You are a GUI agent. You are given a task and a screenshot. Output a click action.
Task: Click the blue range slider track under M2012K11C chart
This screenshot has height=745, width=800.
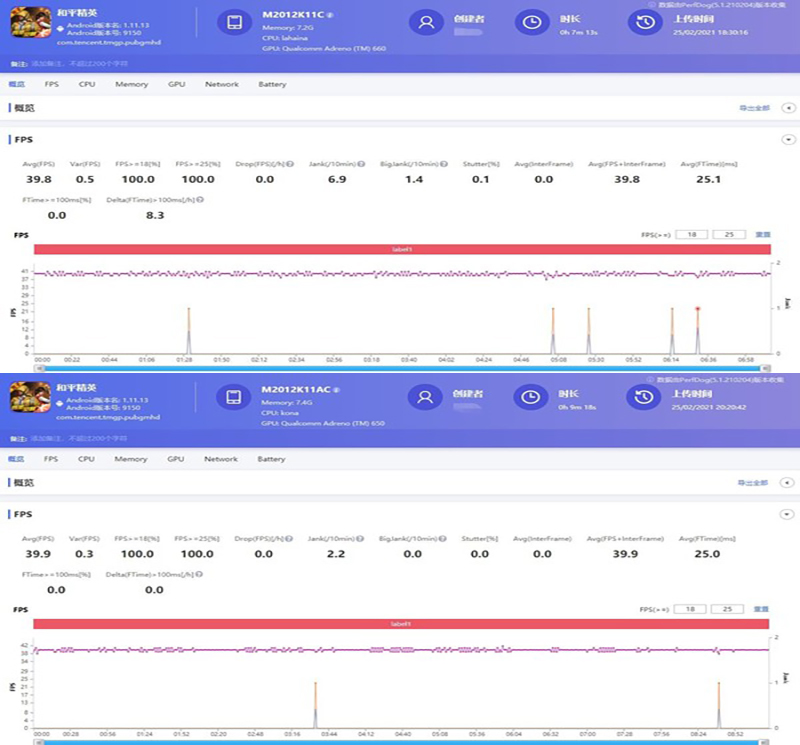[402, 368]
